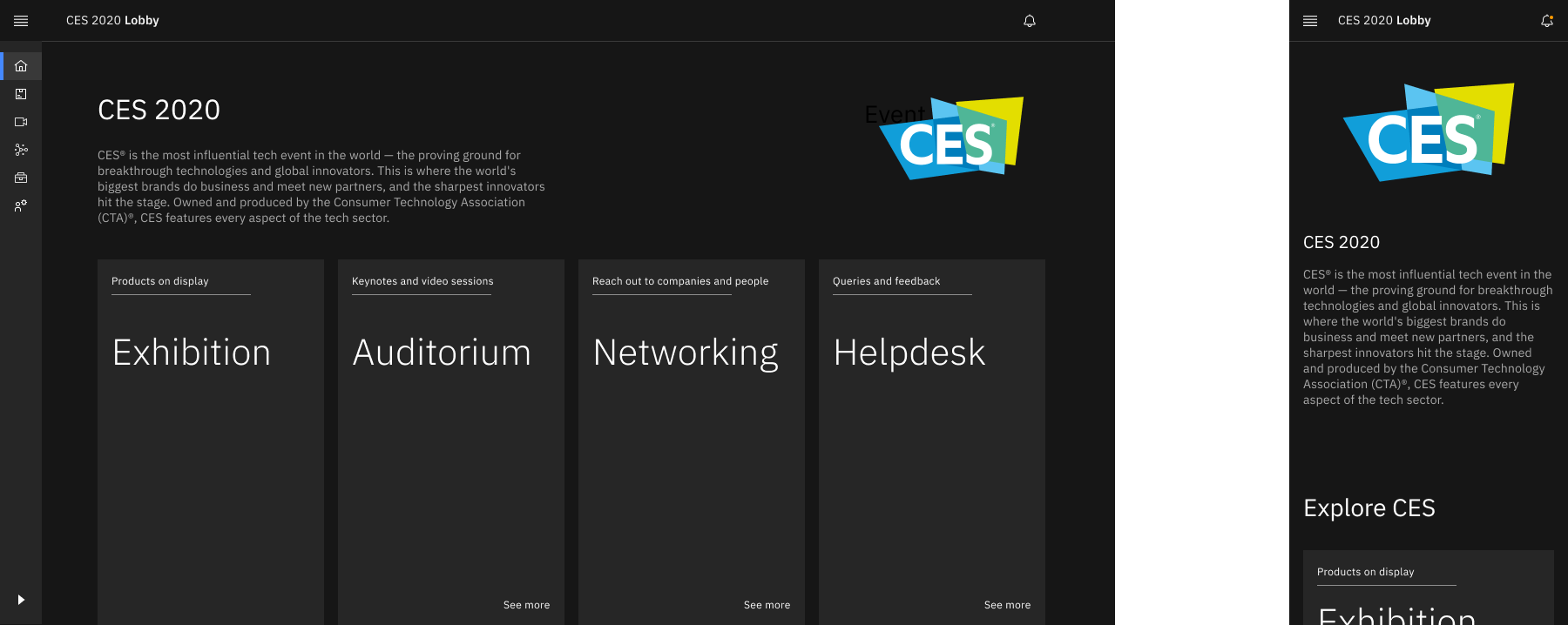
Task: Click 'Products on display' label in mobile card
Action: 1365,572
